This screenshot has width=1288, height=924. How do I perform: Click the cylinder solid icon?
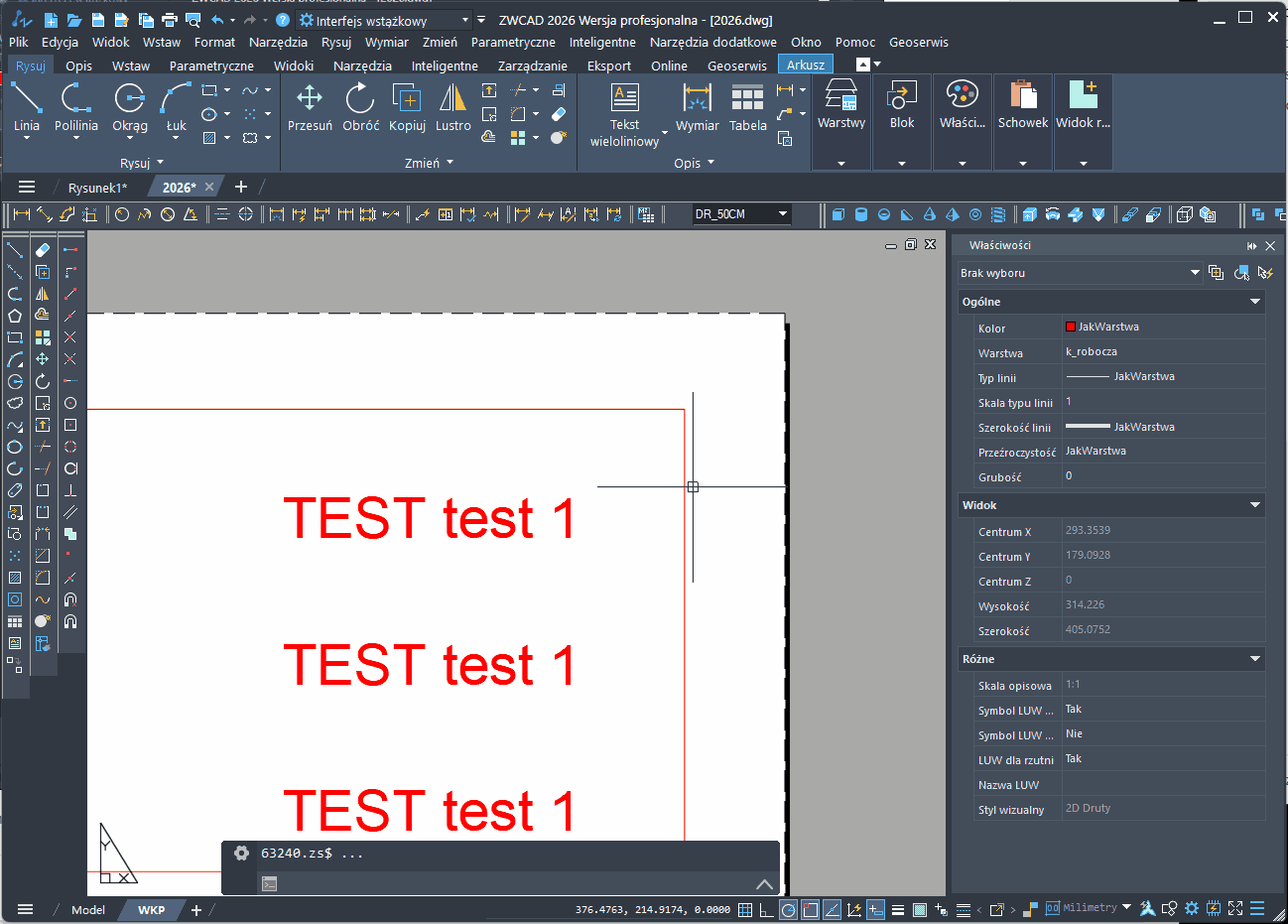tap(861, 214)
